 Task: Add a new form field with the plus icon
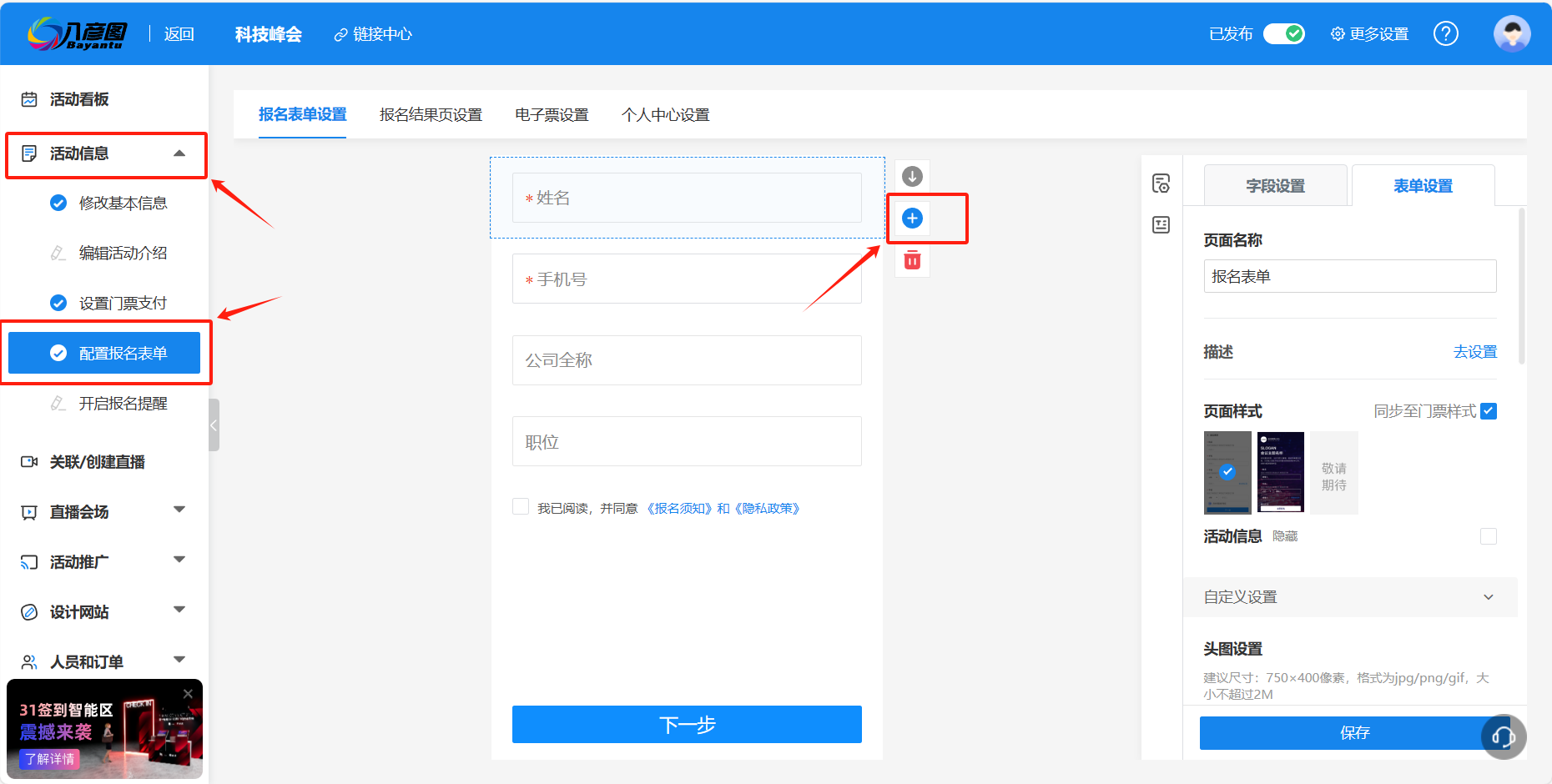pyautogui.click(x=912, y=218)
